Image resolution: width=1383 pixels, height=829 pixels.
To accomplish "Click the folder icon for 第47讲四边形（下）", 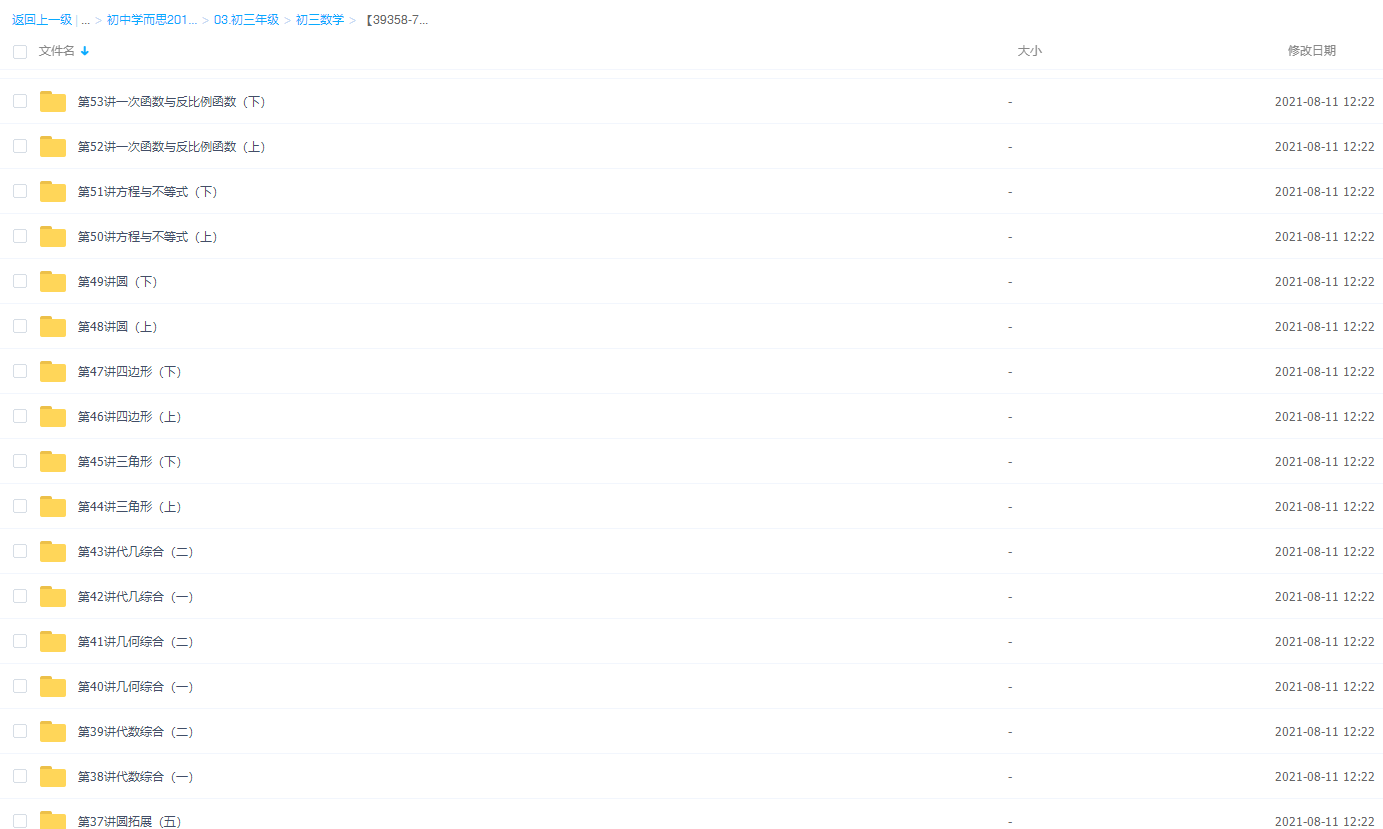I will pos(53,371).
